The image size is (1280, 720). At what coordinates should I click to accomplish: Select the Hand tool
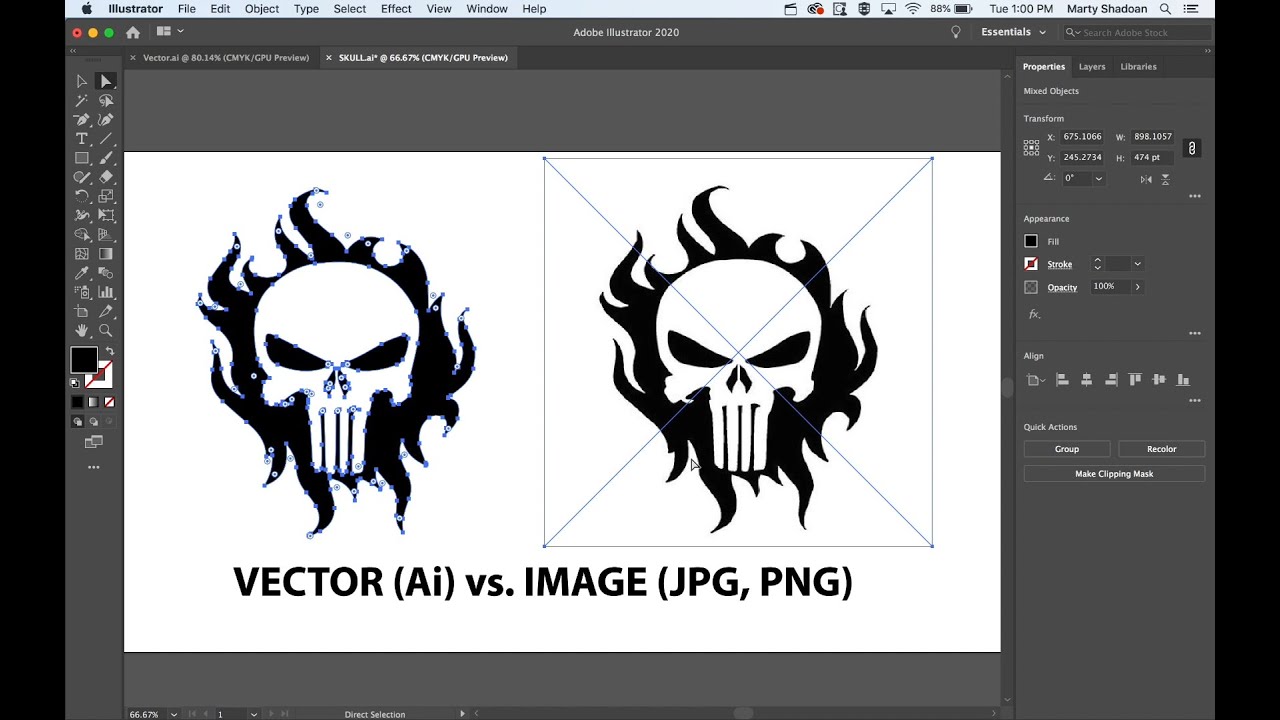[x=82, y=331]
